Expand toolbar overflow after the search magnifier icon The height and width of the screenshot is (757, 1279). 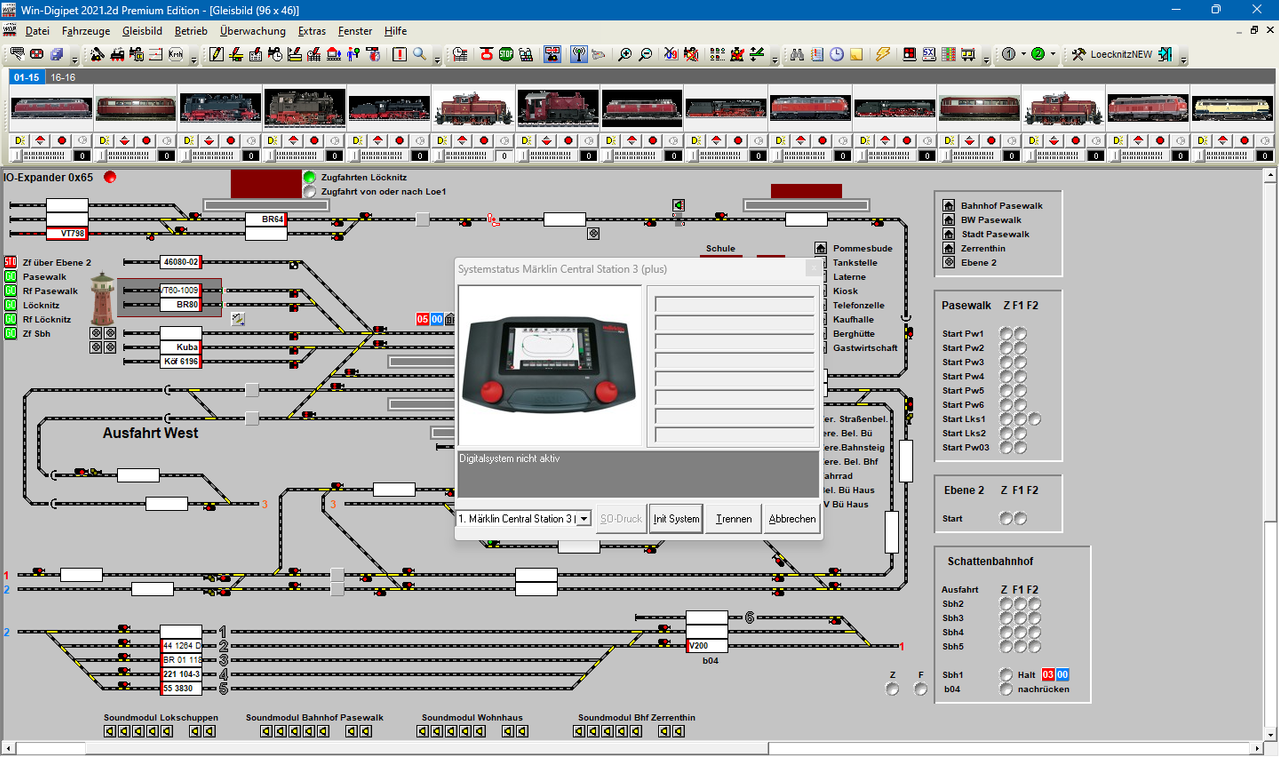[x=437, y=58]
